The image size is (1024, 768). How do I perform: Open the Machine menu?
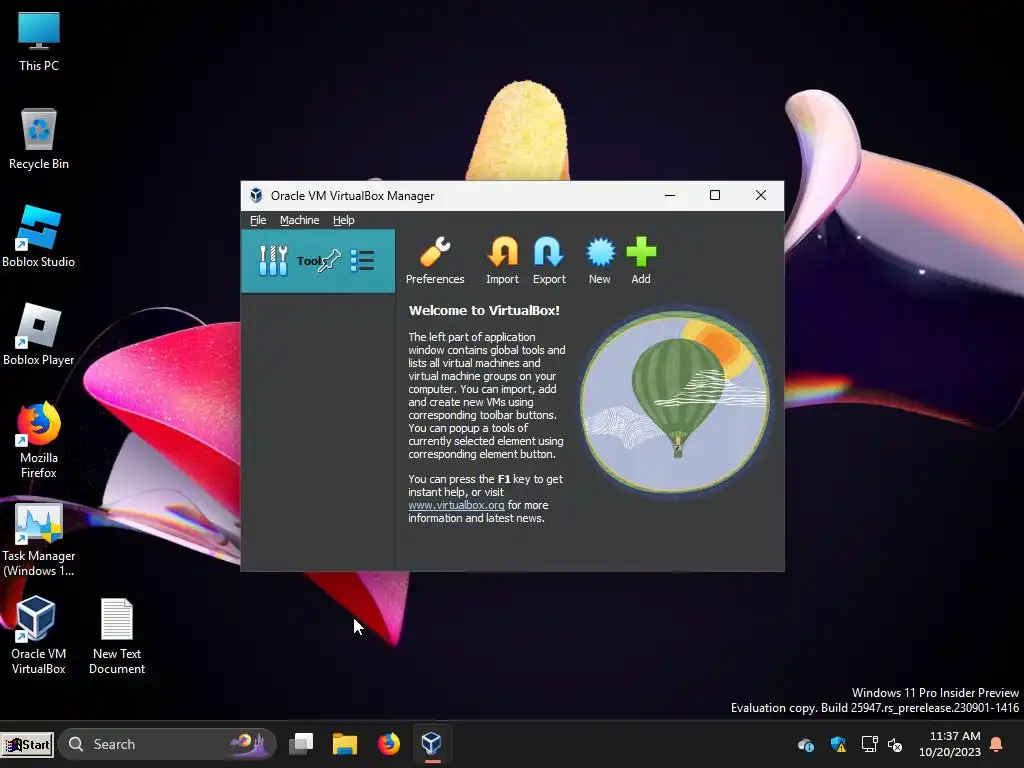(300, 220)
